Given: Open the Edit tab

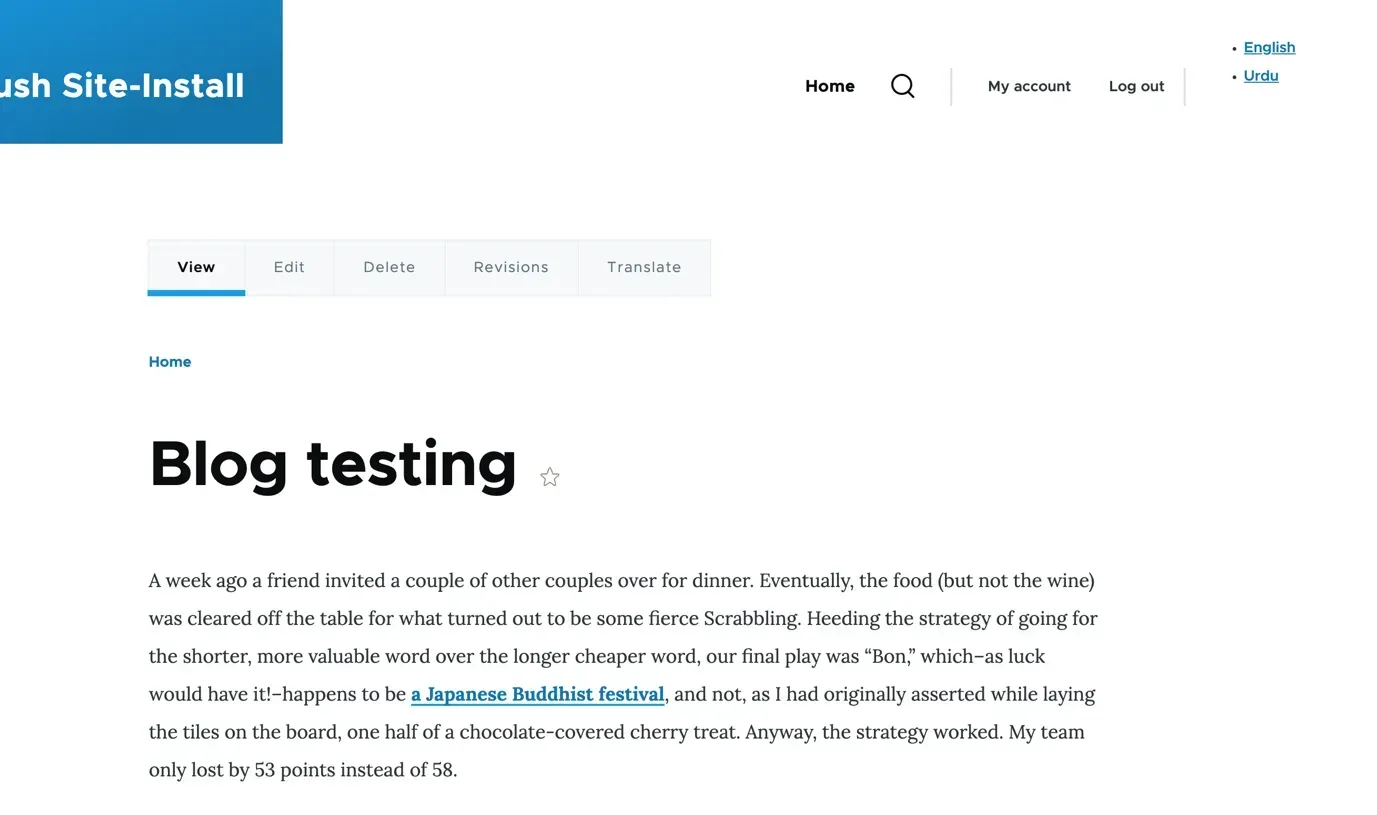Looking at the screenshot, I should pyautogui.click(x=289, y=267).
